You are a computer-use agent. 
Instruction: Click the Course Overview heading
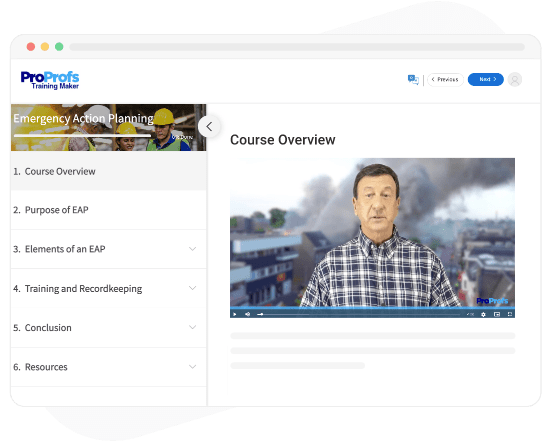[x=283, y=140]
